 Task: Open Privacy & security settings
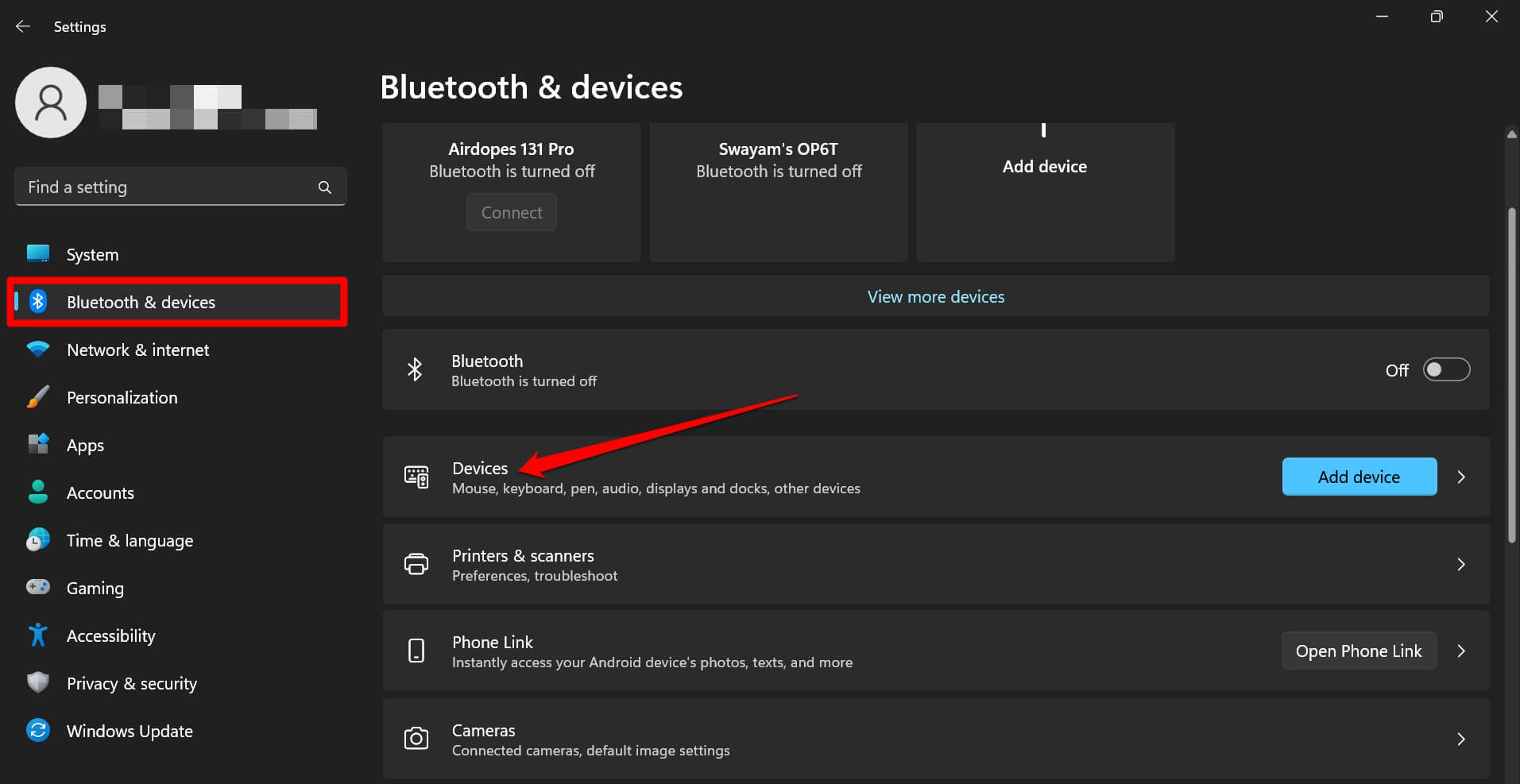(180, 683)
